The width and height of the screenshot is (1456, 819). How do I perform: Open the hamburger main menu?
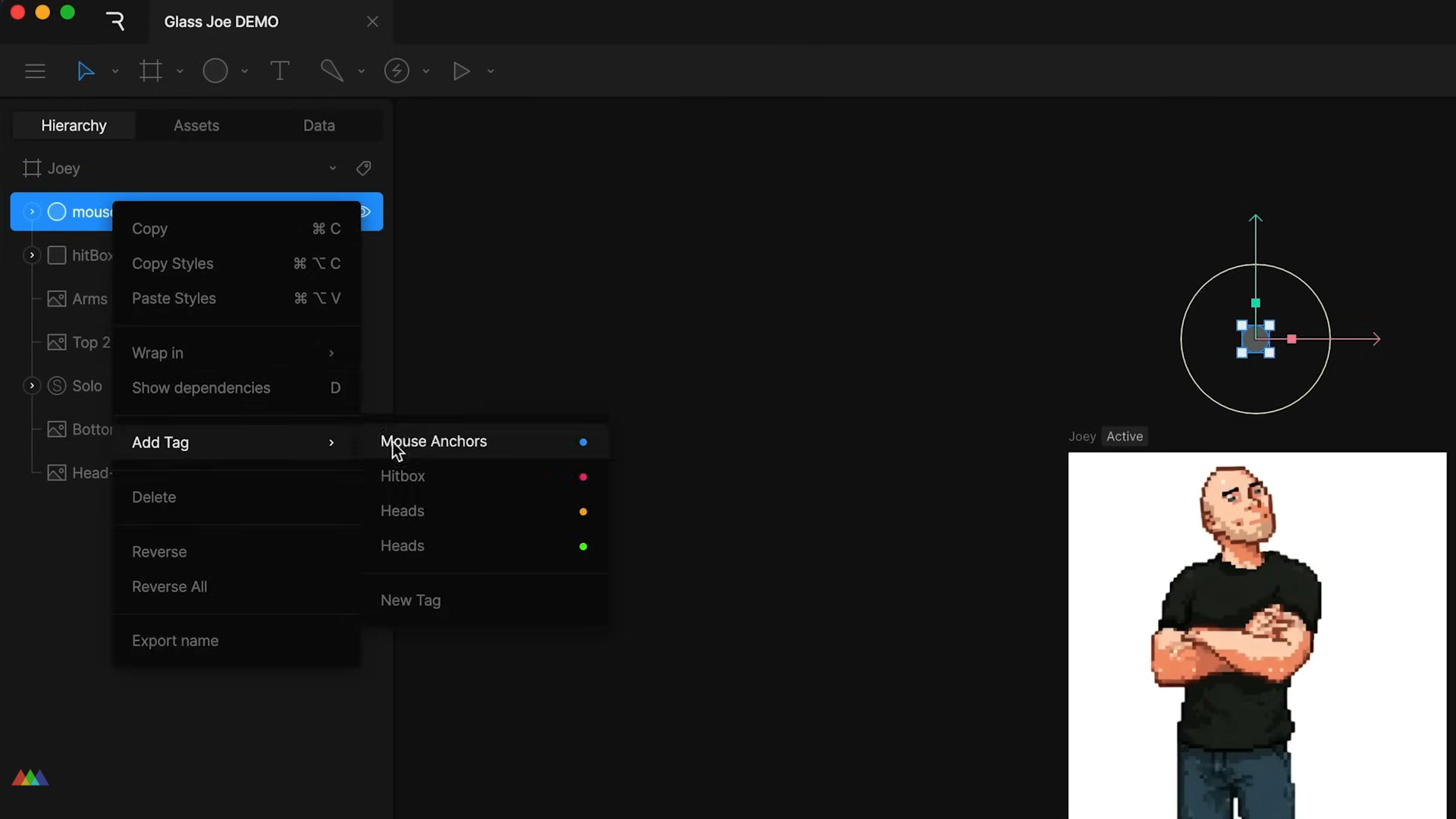click(35, 71)
